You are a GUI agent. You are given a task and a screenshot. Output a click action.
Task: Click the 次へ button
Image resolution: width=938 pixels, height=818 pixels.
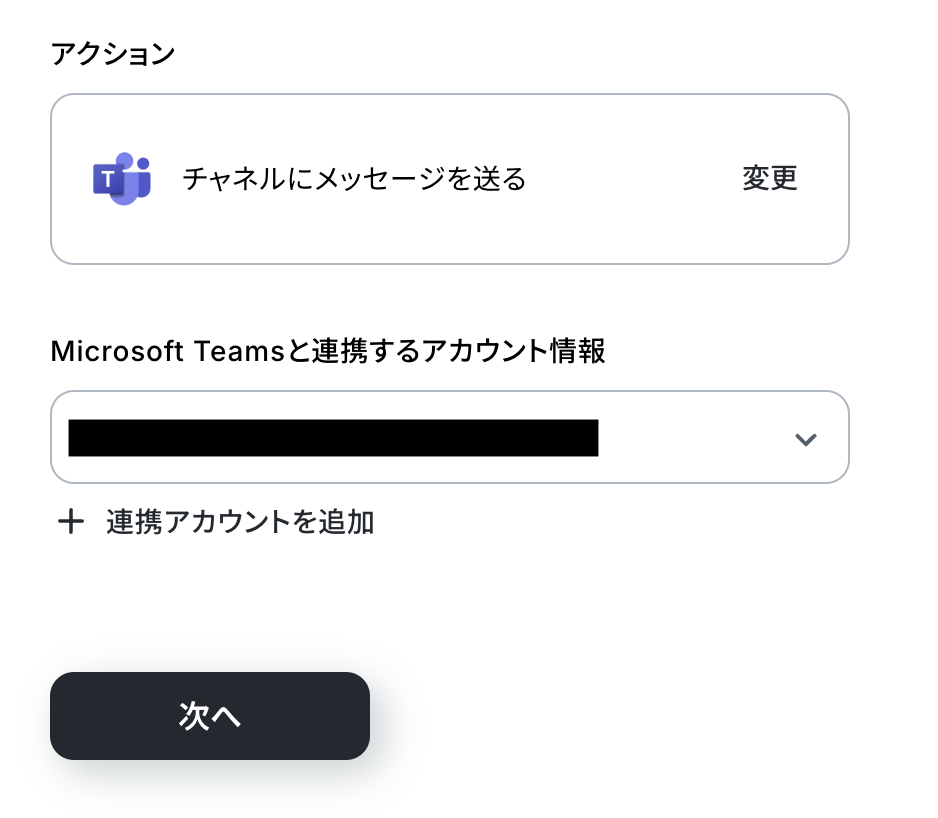tap(210, 715)
